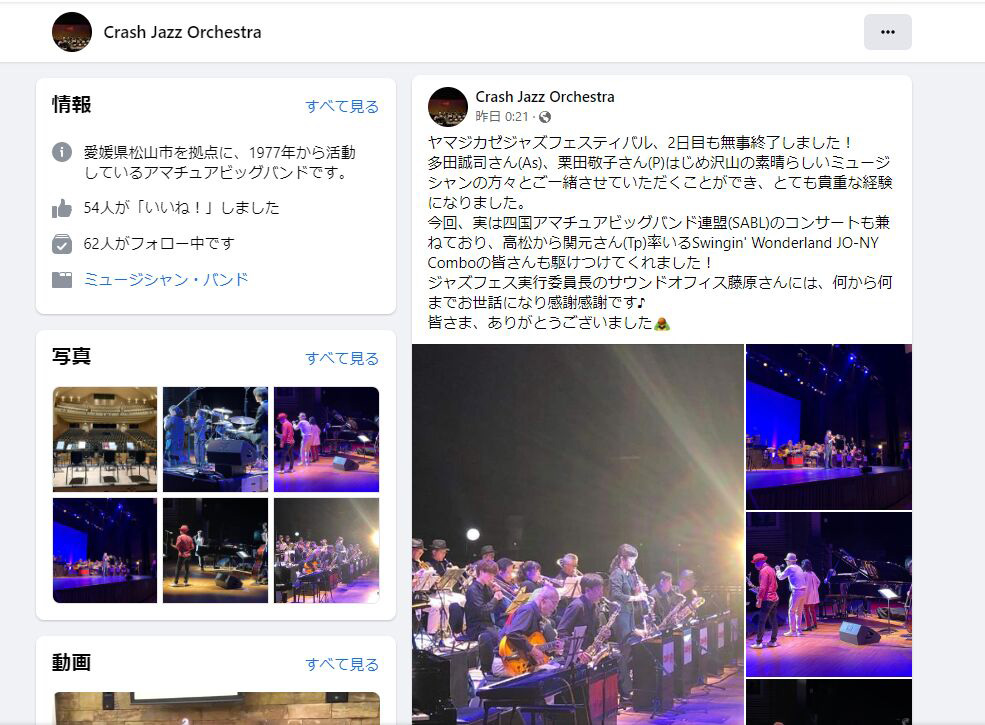
Task: Open the red-jacket singer thumbnail in bottom row
Action: click(215, 550)
